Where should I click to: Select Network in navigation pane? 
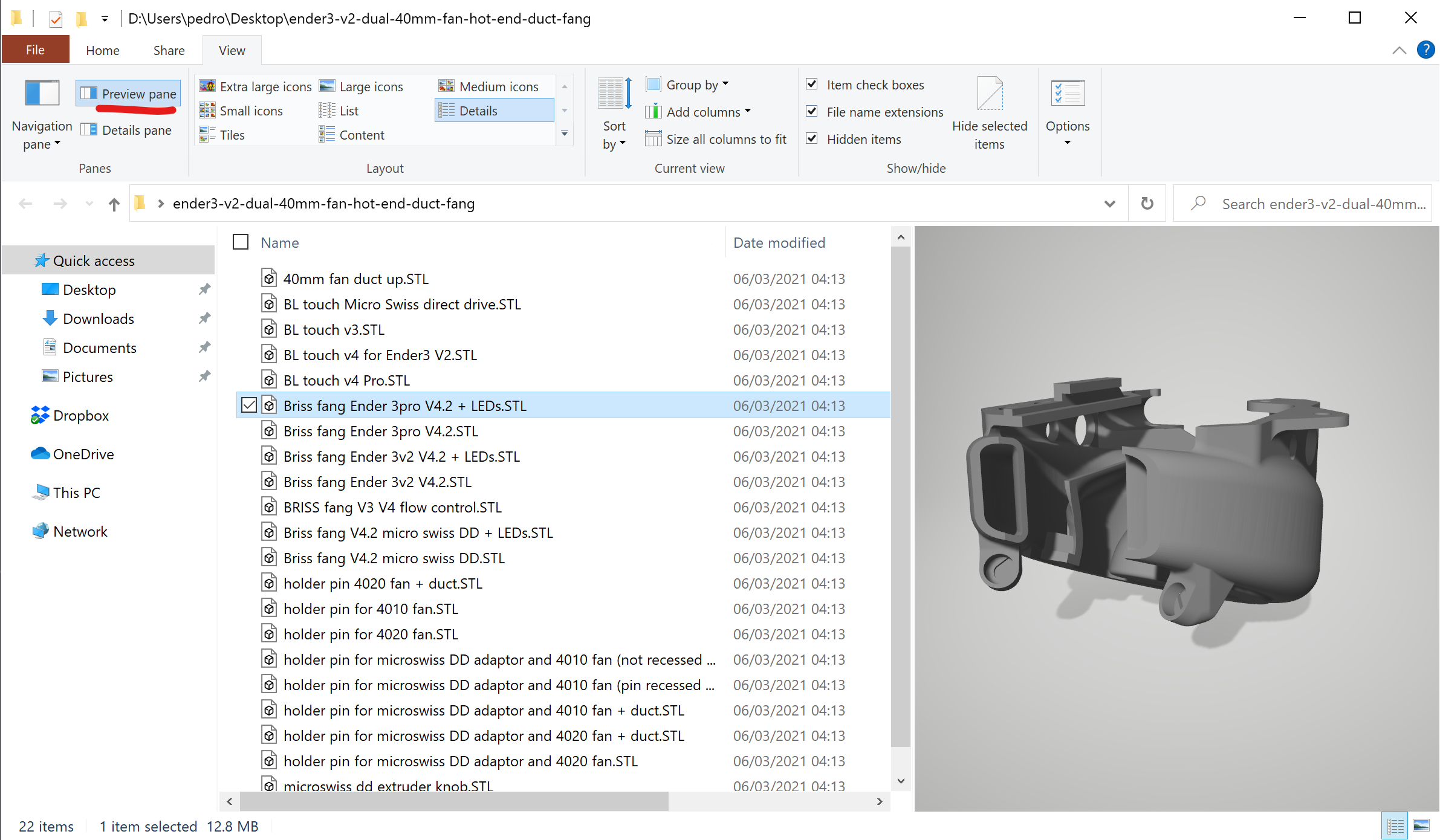pyautogui.click(x=80, y=531)
